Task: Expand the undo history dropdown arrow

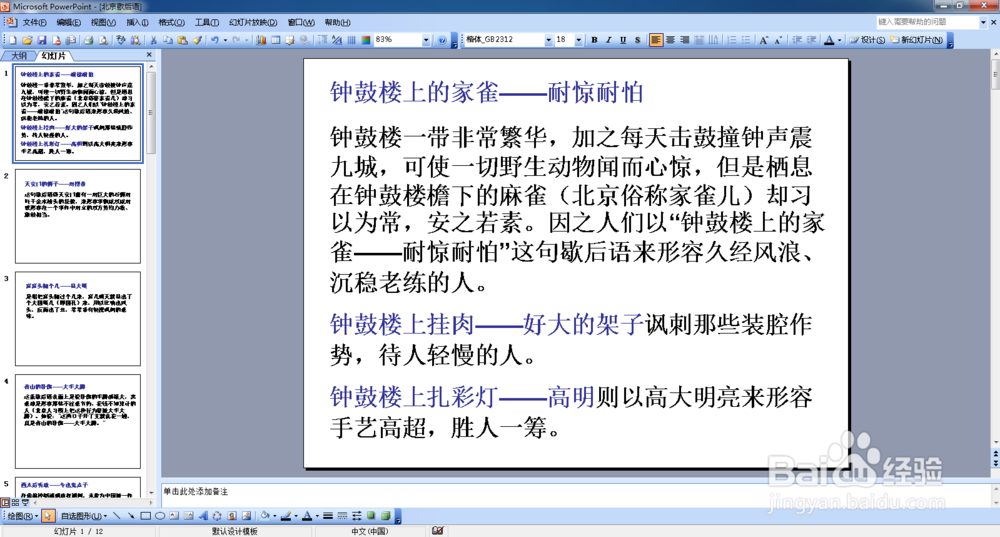Action: [x=225, y=40]
